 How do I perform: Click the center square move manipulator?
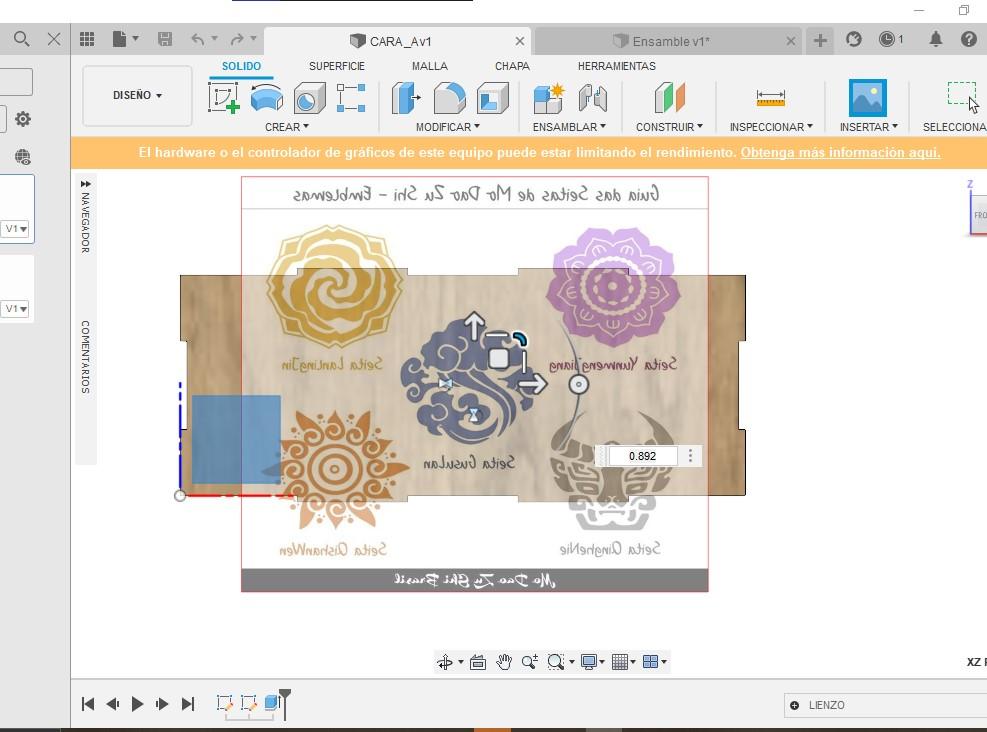click(498, 358)
